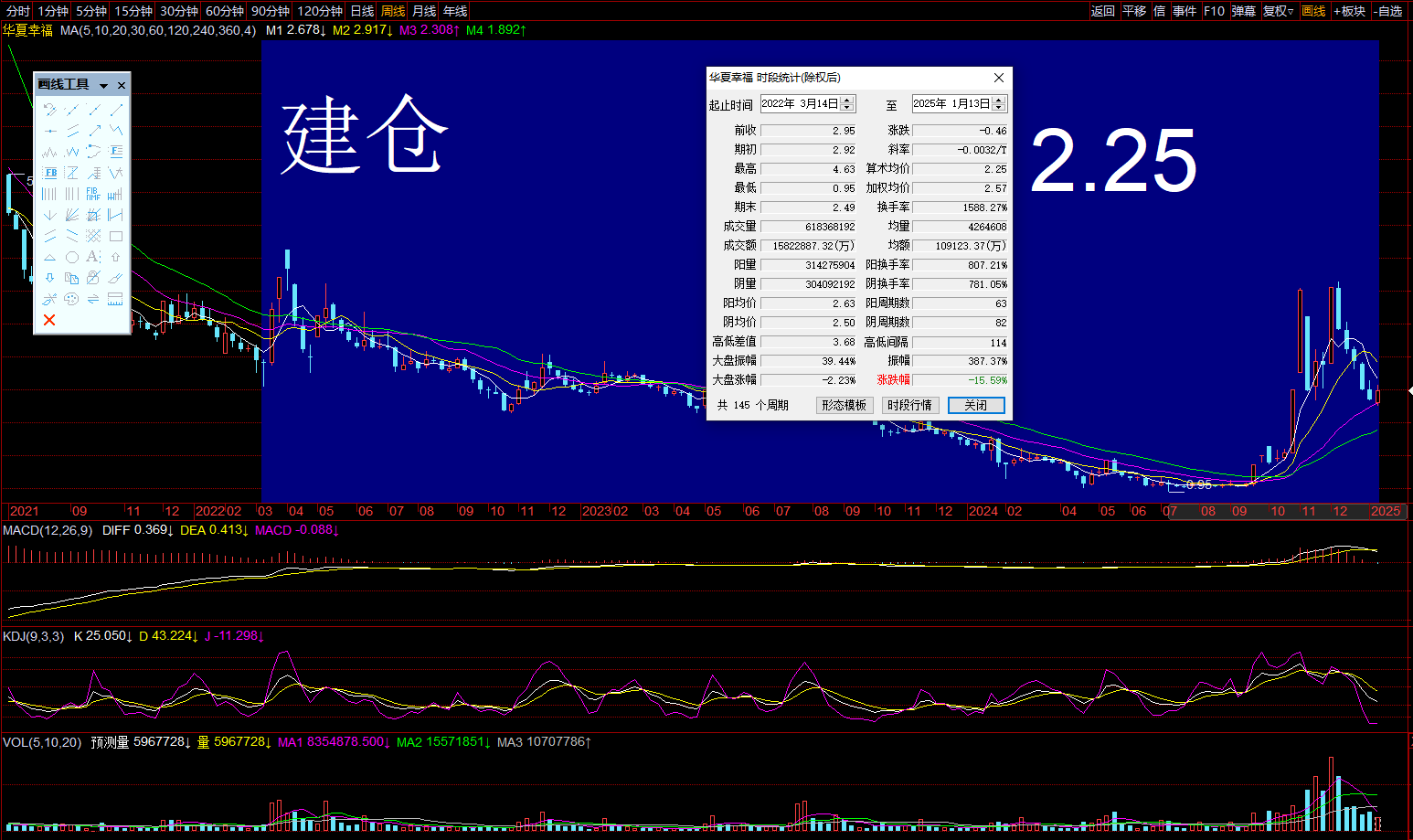
Task: Select the up arrow marker tool
Action: click(116, 257)
